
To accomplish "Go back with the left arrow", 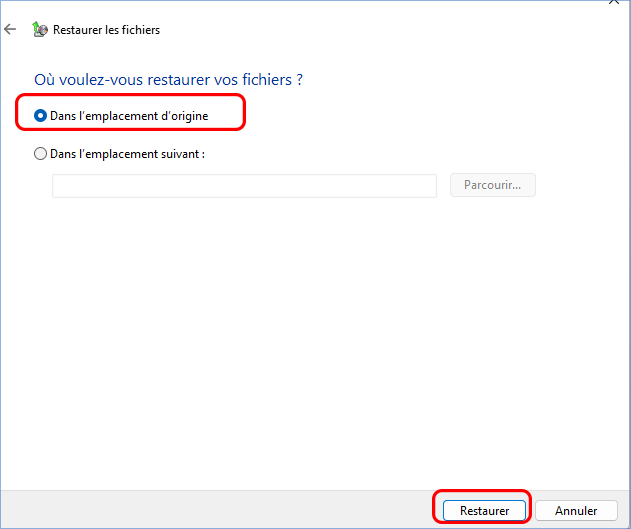I will point(10,29).
